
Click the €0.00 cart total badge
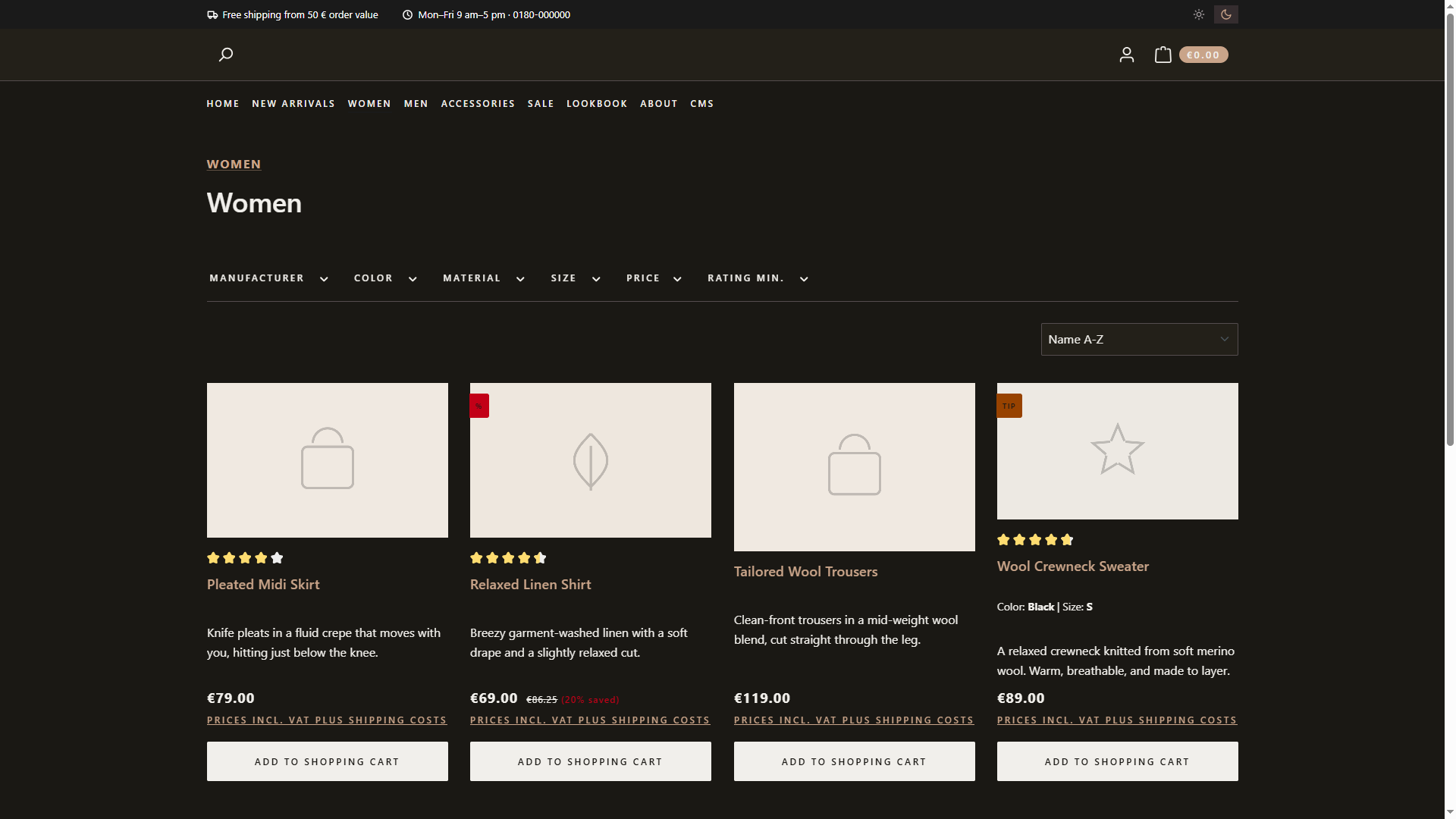click(1203, 55)
